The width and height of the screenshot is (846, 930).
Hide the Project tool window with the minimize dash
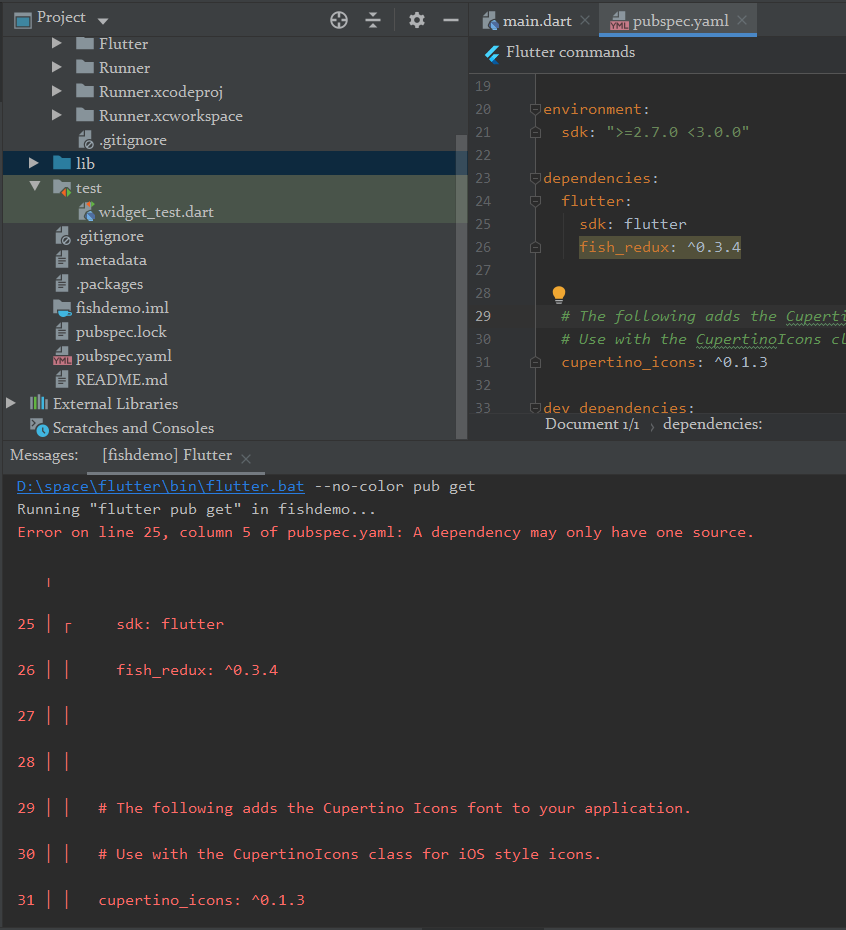450,19
